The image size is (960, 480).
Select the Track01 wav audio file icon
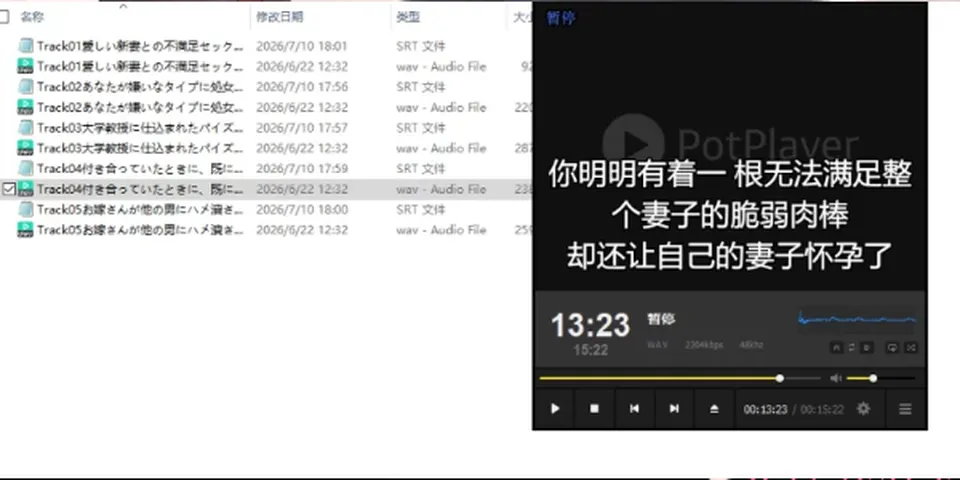(x=25, y=66)
